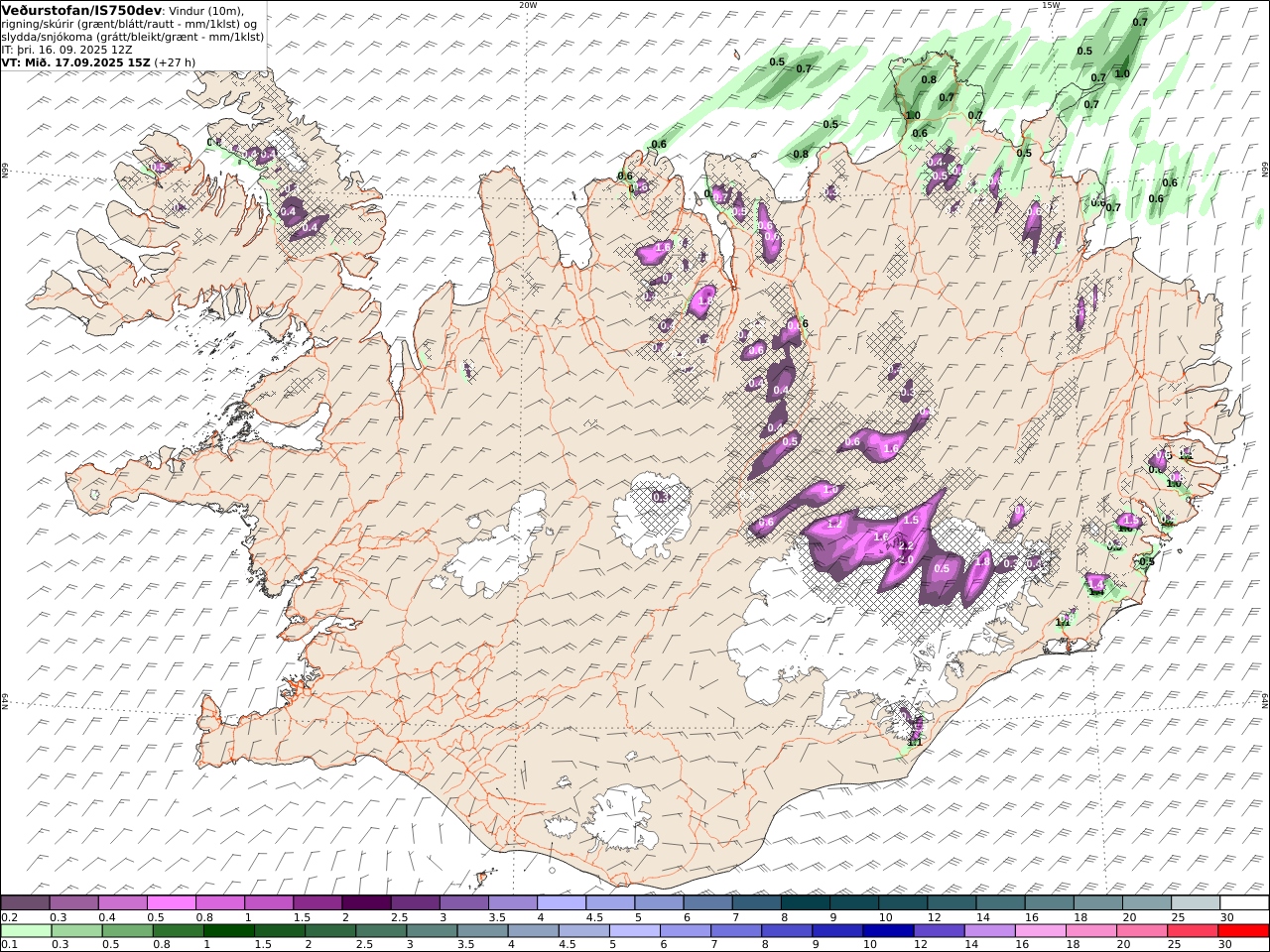1270x952 pixels.
Task: Click the '20W' longitude label at top
Action: 528,5
